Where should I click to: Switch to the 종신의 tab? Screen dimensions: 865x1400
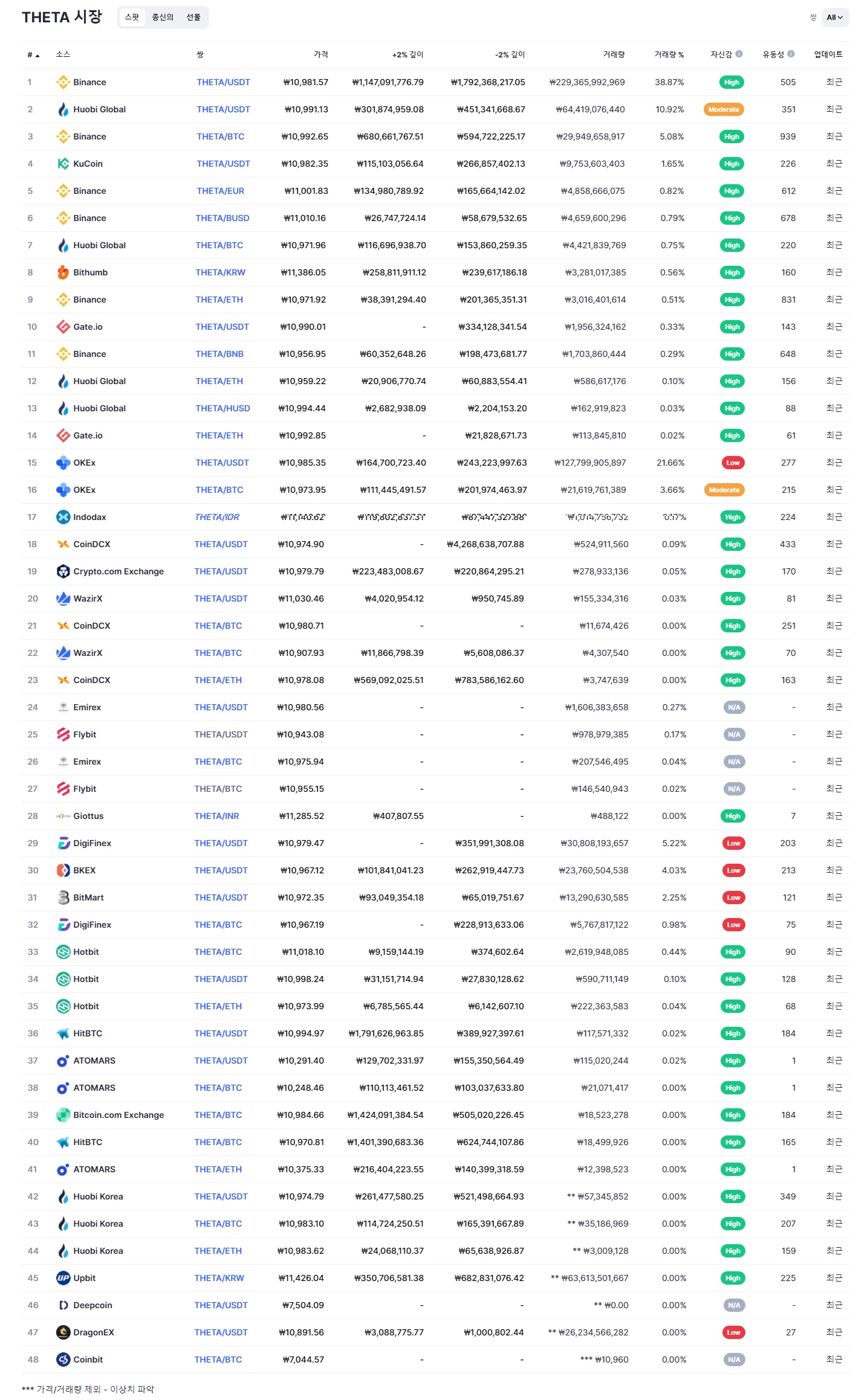point(162,18)
